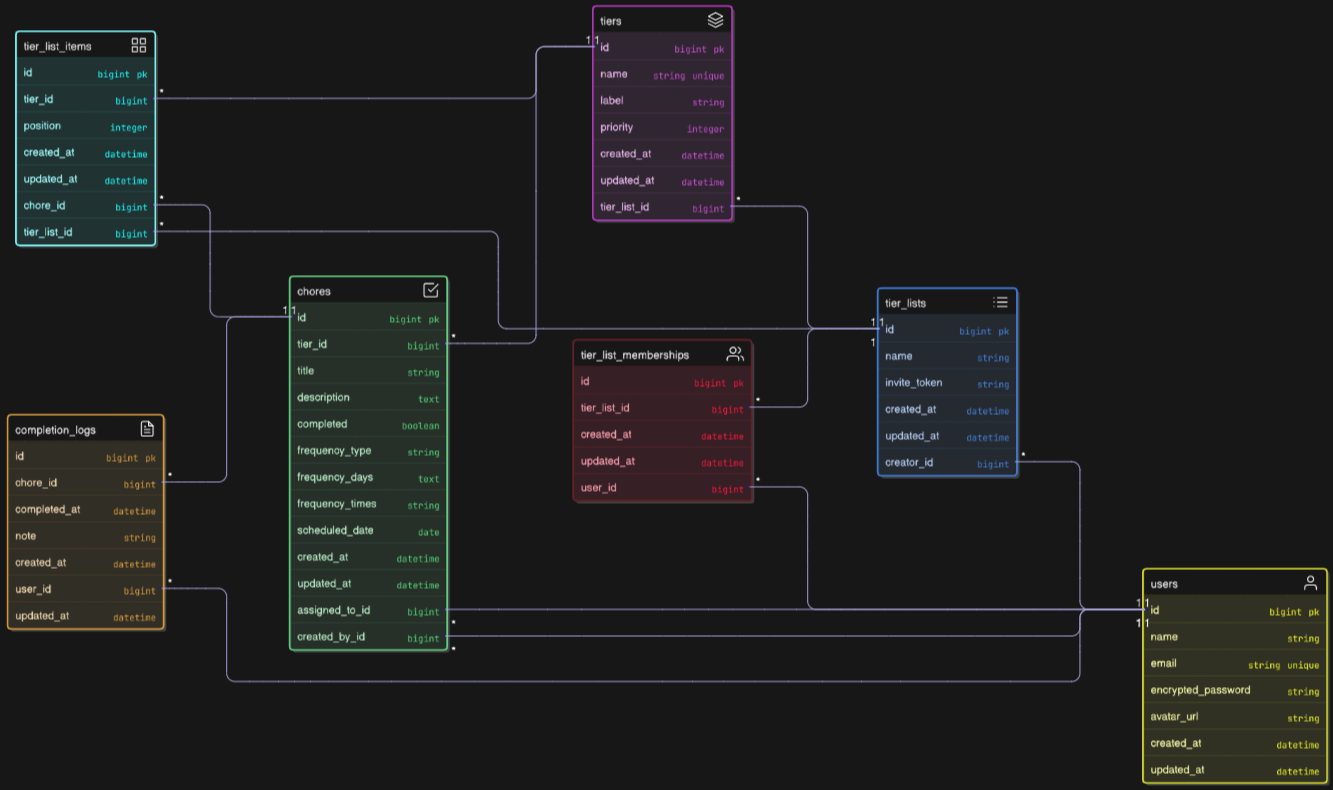This screenshot has width=1333, height=790.
Task: Click the name row in tiers table
Action: coord(663,75)
